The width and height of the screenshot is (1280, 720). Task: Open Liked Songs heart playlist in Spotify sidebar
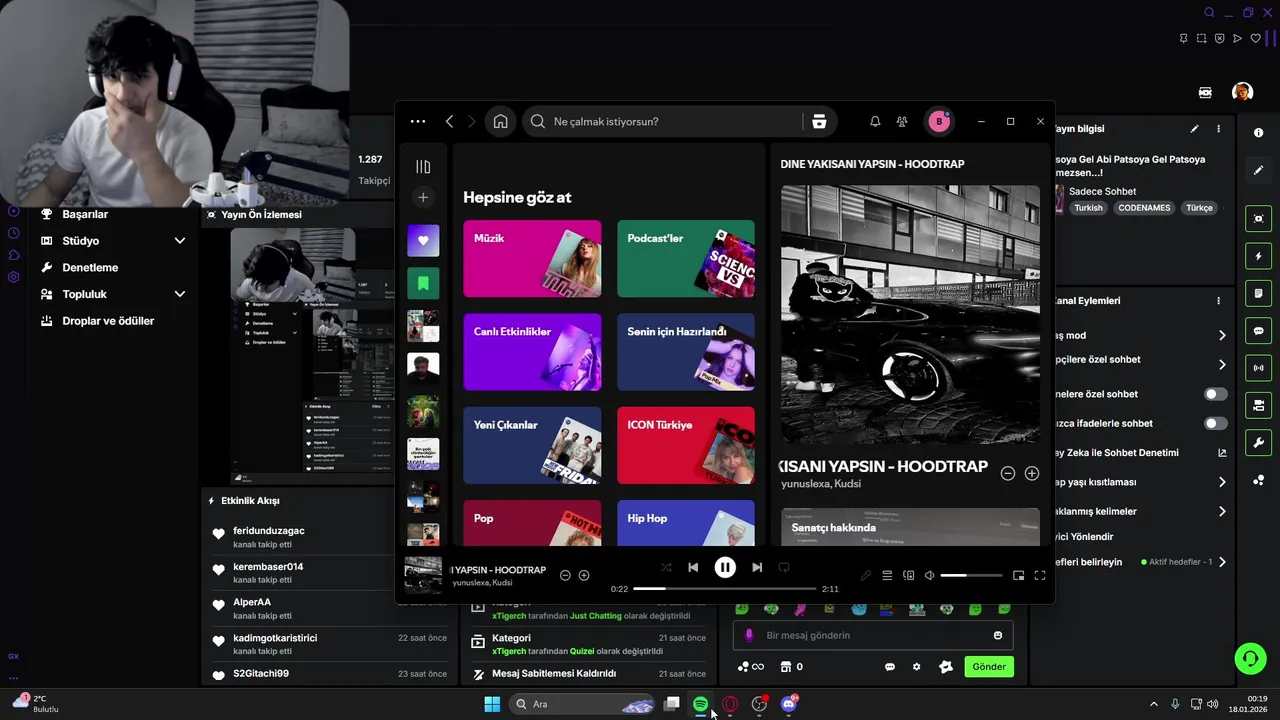pos(423,240)
